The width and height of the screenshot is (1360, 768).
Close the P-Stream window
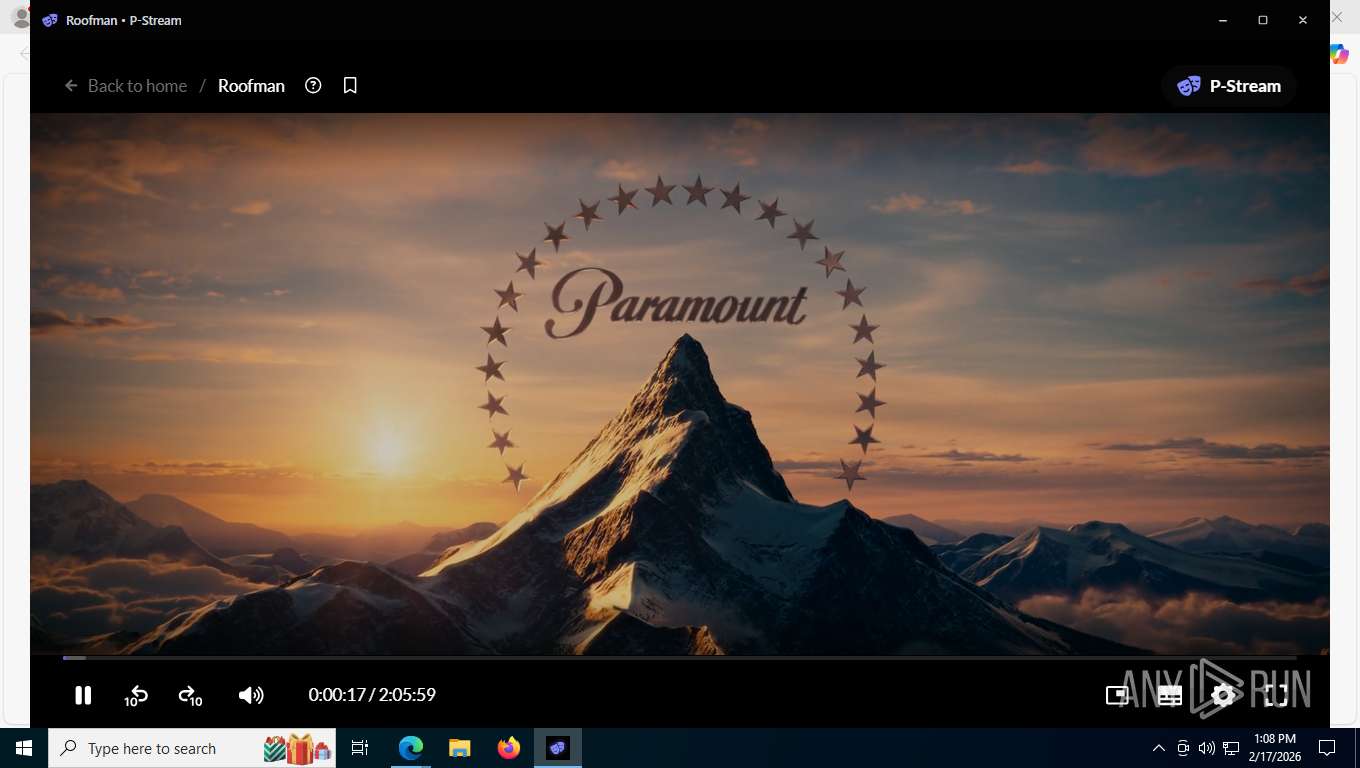[x=1303, y=20]
